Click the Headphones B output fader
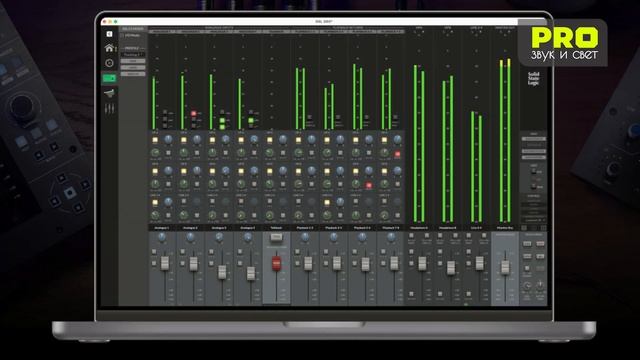This screenshot has width=640, height=360. pos(451,268)
